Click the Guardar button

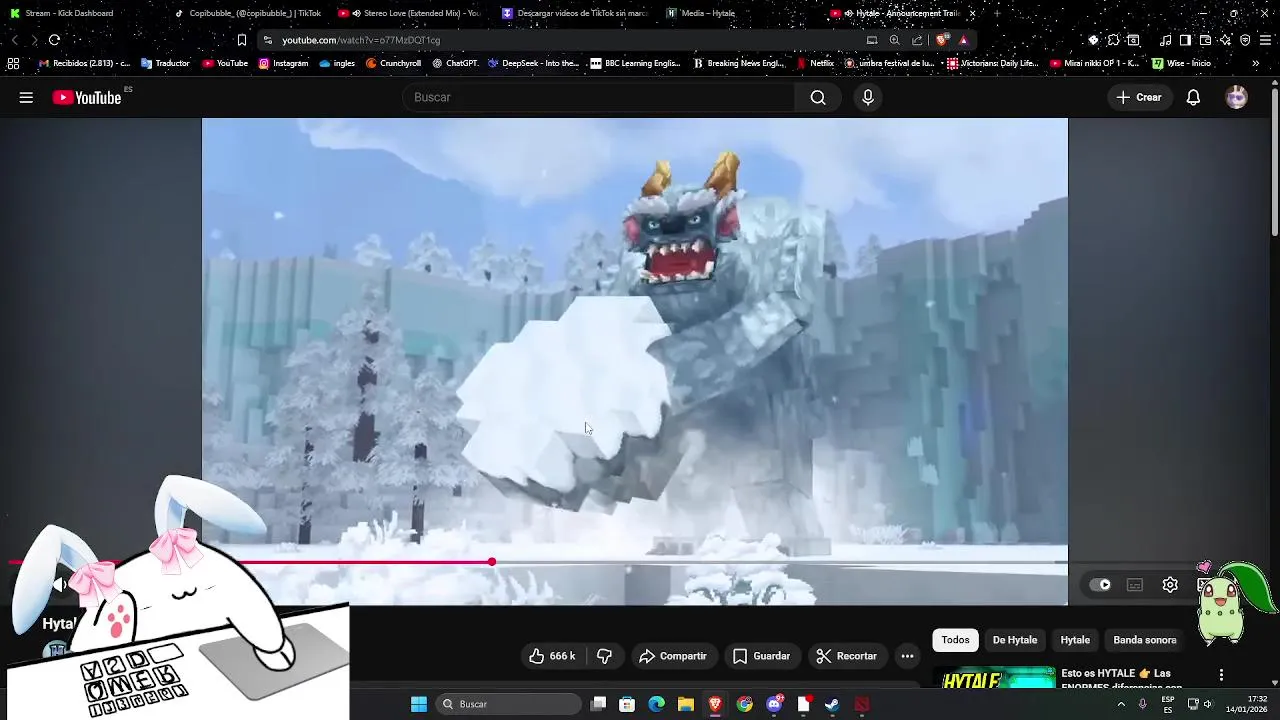click(761, 656)
